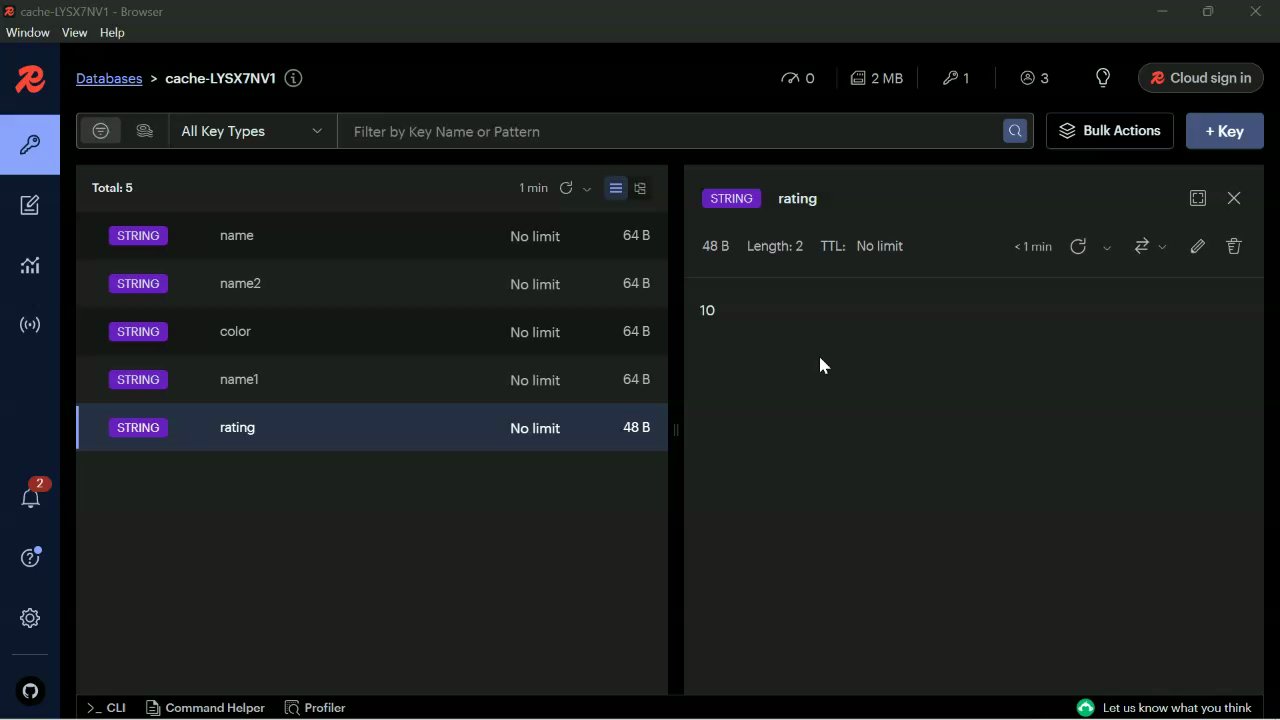
Task: Open the All Key Types dropdown
Action: [252, 131]
